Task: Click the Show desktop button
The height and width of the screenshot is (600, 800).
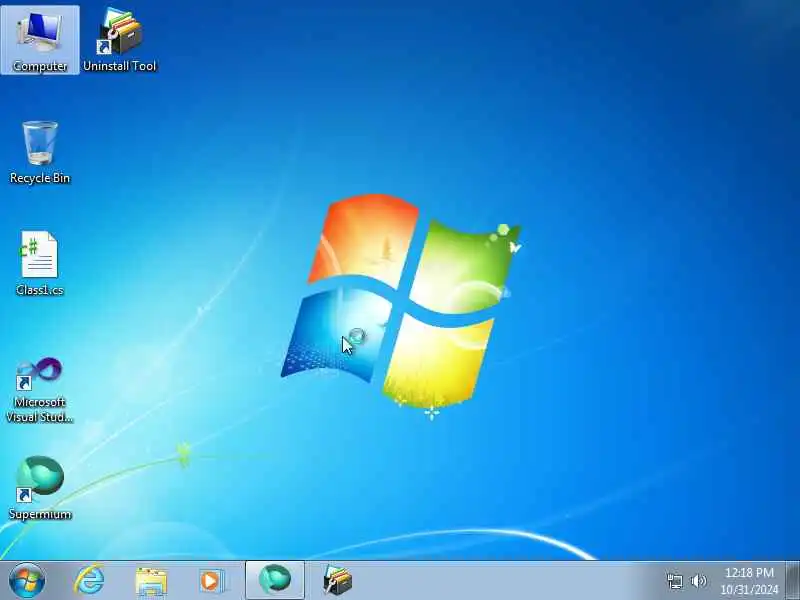Action: [x=792, y=581]
